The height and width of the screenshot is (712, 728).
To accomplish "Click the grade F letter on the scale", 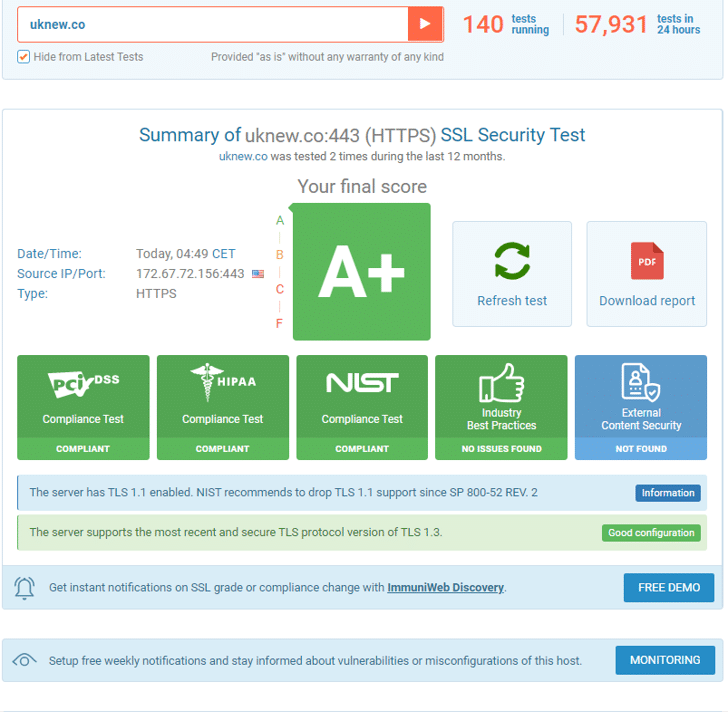I will 279,324.
